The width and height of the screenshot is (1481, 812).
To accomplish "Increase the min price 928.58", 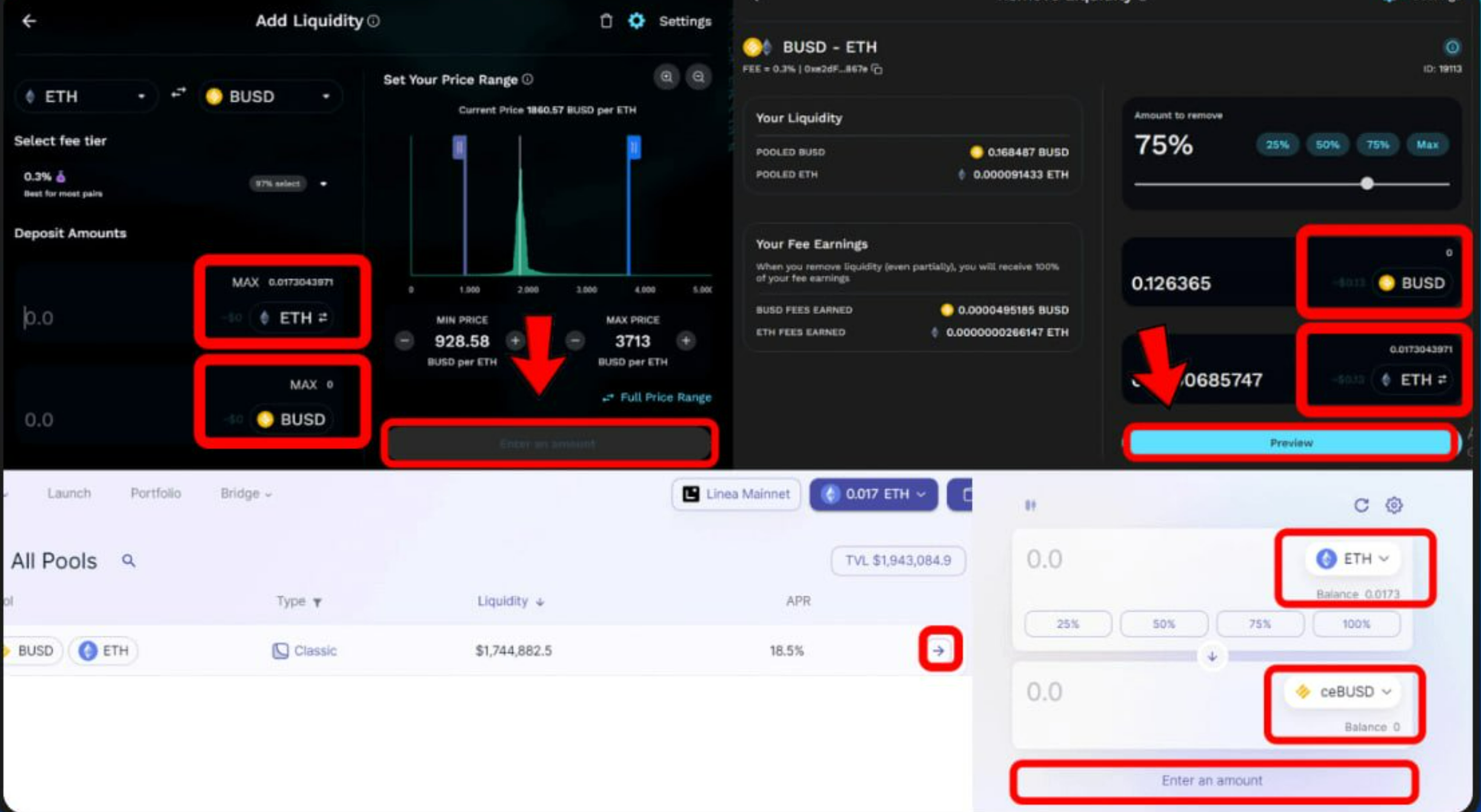I will click(515, 341).
